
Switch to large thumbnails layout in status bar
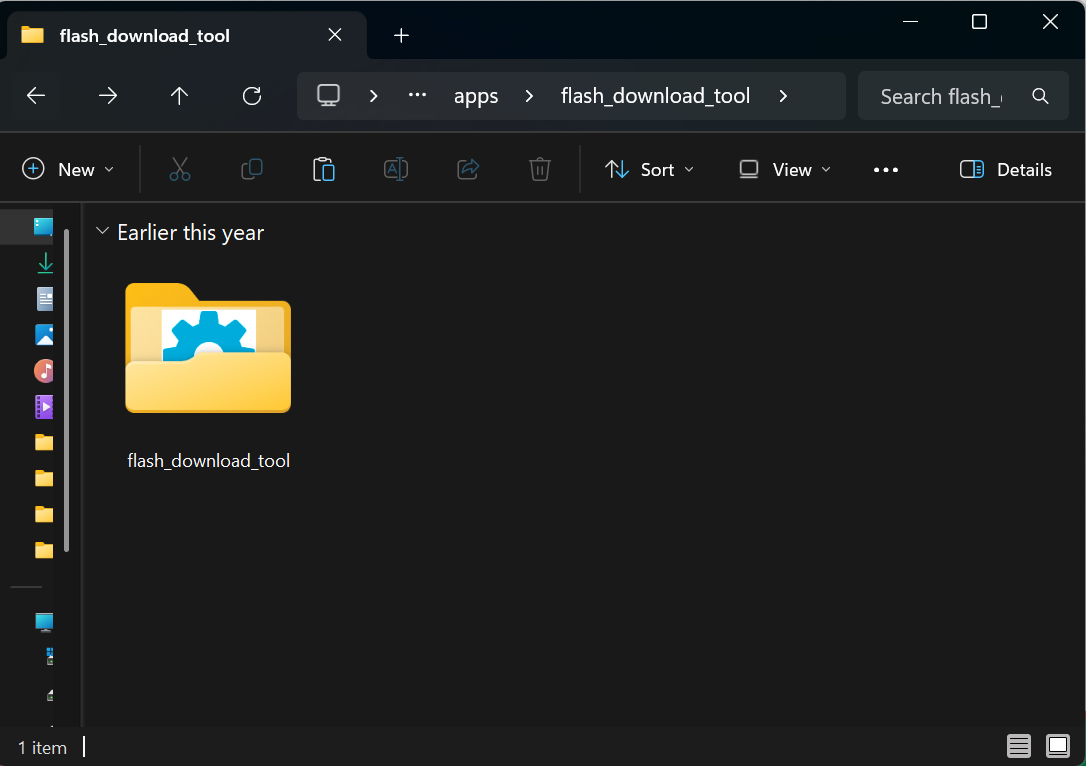coord(1057,746)
